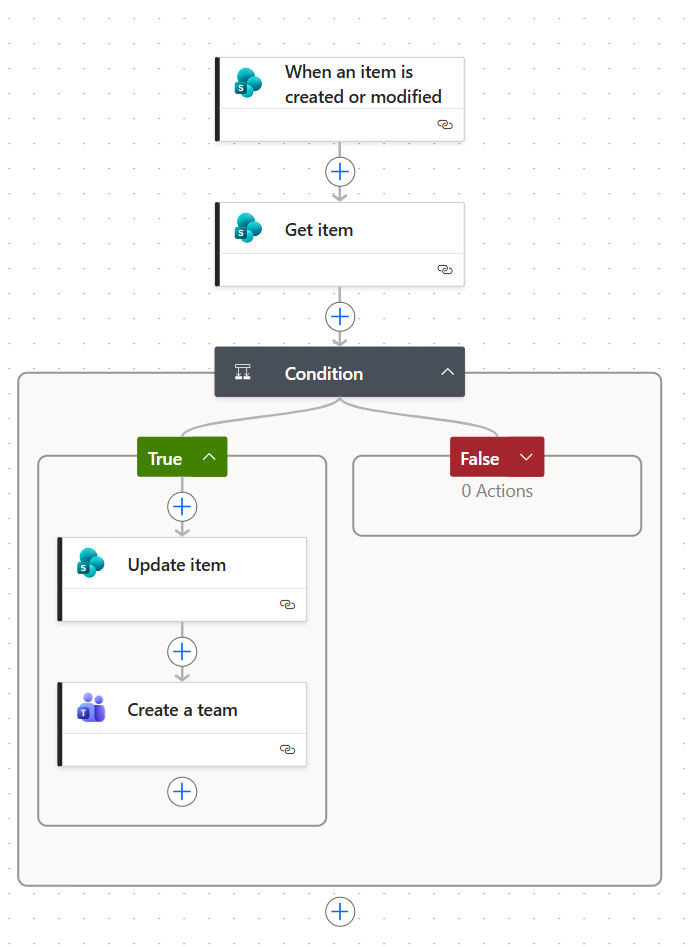Select the Get item action title

point(319,230)
